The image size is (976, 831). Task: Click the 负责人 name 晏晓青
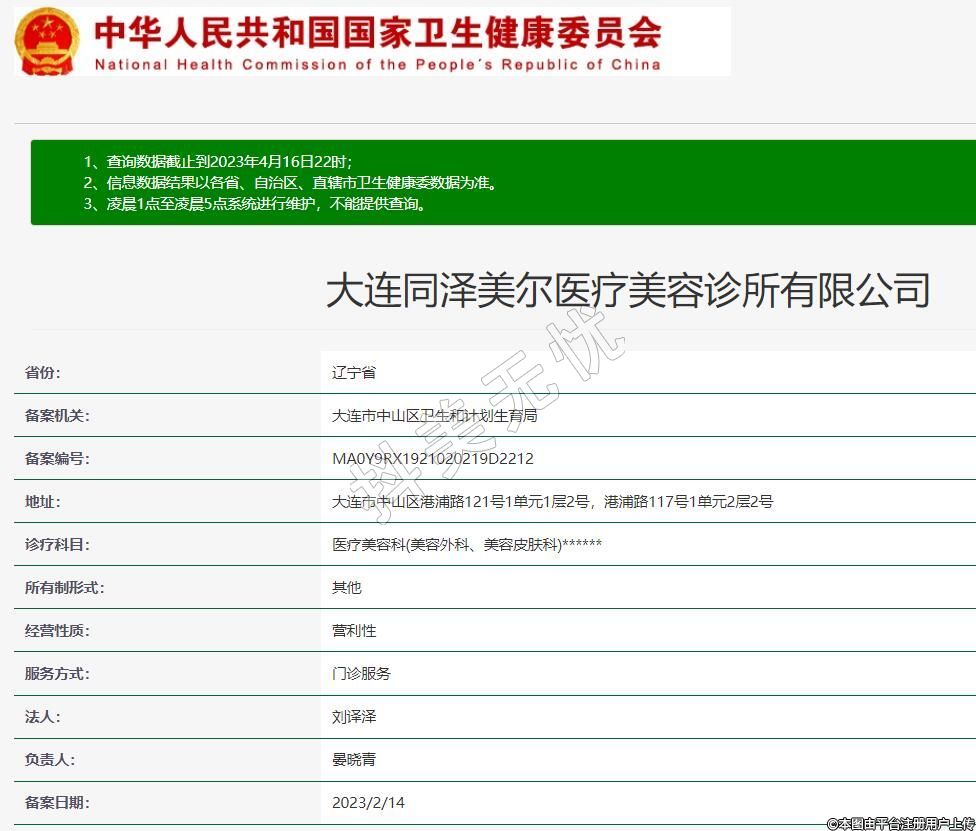pyautogui.click(x=354, y=759)
